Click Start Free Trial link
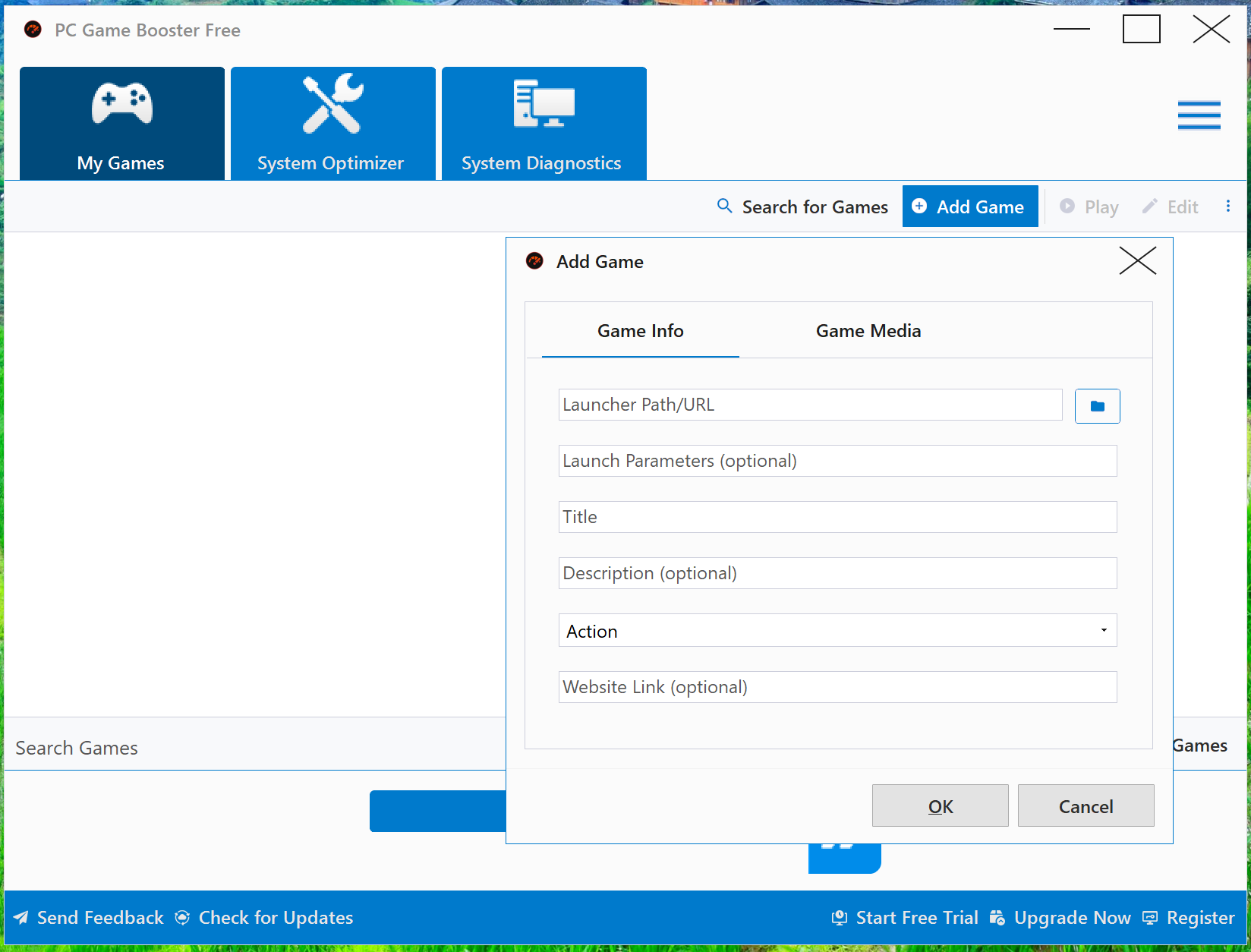Viewport: 1251px width, 952px height. 905,918
